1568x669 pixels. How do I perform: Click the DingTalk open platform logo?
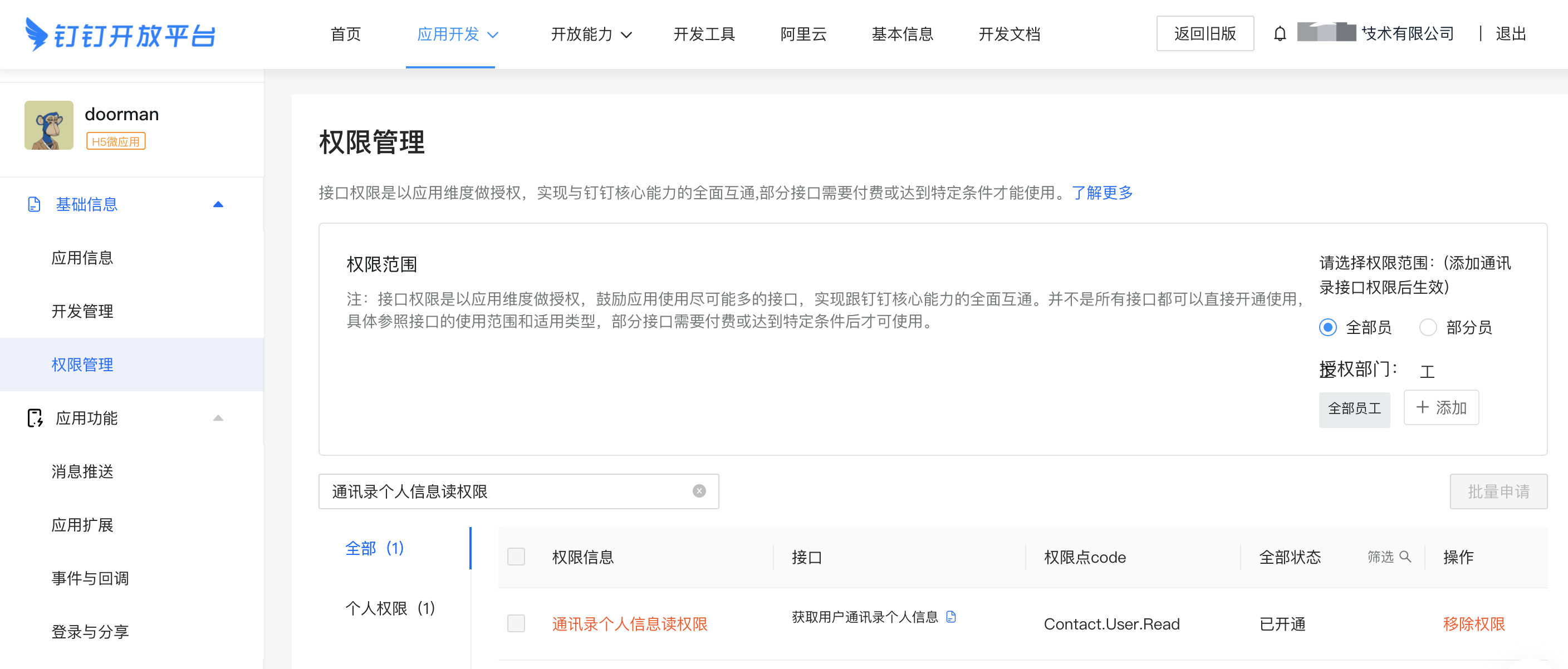coord(120,35)
